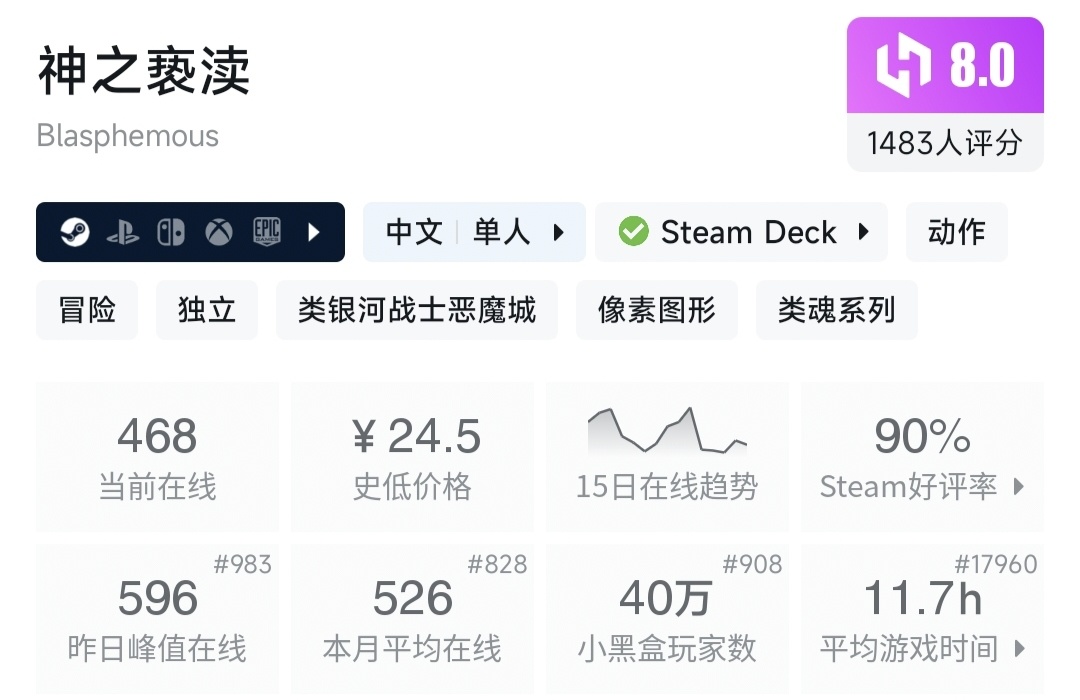Open 平均游戏时间 details arrow
The height and width of the screenshot is (700, 1080).
click(1019, 649)
